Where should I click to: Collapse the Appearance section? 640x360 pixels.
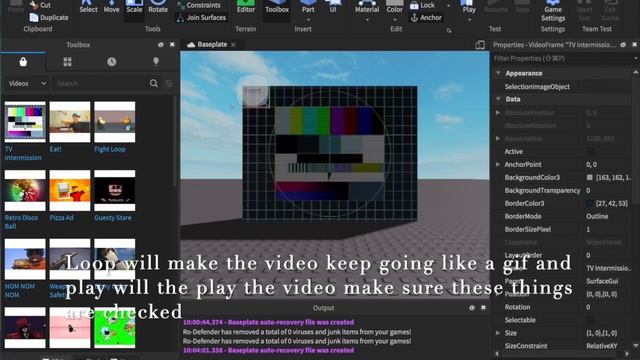tap(498, 73)
